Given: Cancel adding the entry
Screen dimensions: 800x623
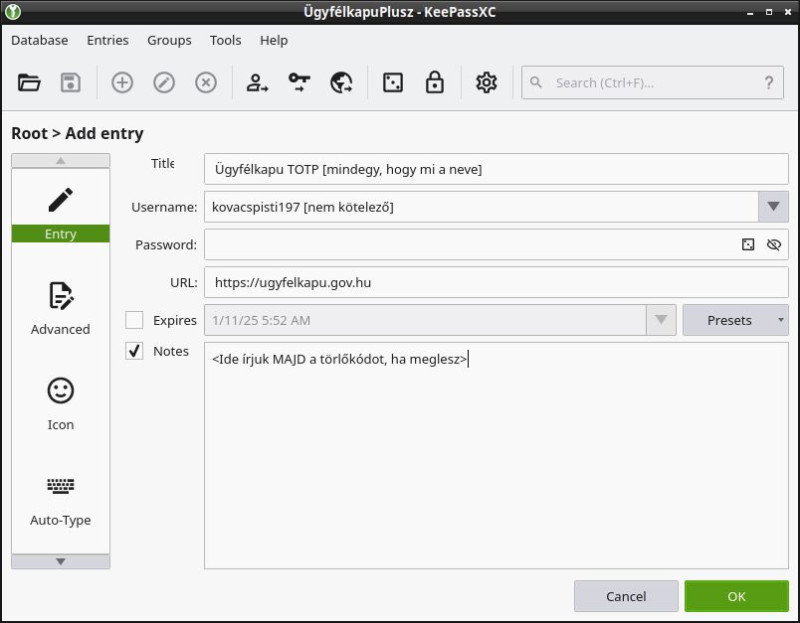Looking at the screenshot, I should (626, 596).
